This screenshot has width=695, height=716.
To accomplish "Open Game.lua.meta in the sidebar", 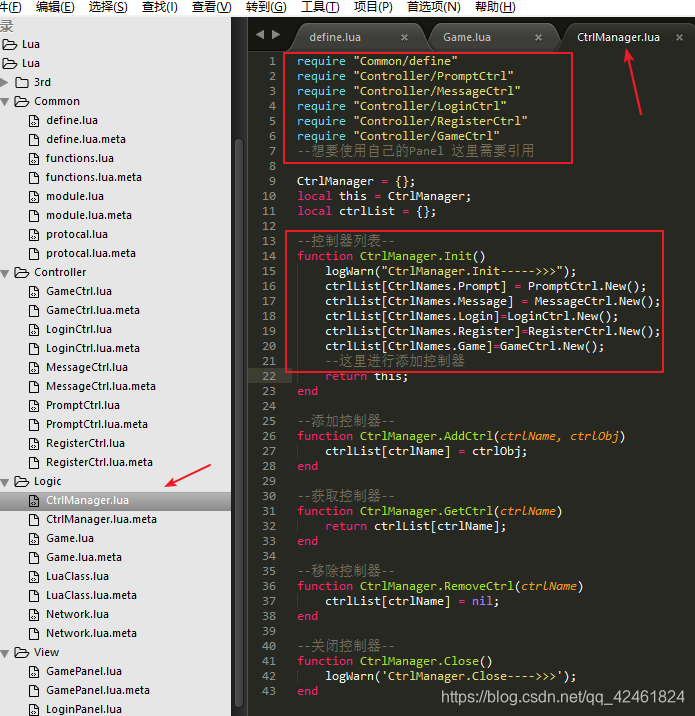I will (x=84, y=558).
